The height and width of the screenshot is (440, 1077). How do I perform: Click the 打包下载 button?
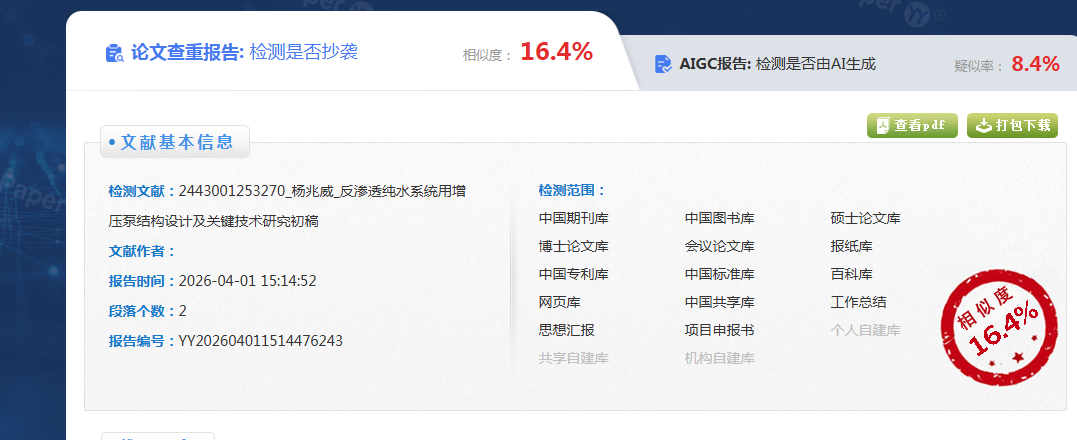1012,126
